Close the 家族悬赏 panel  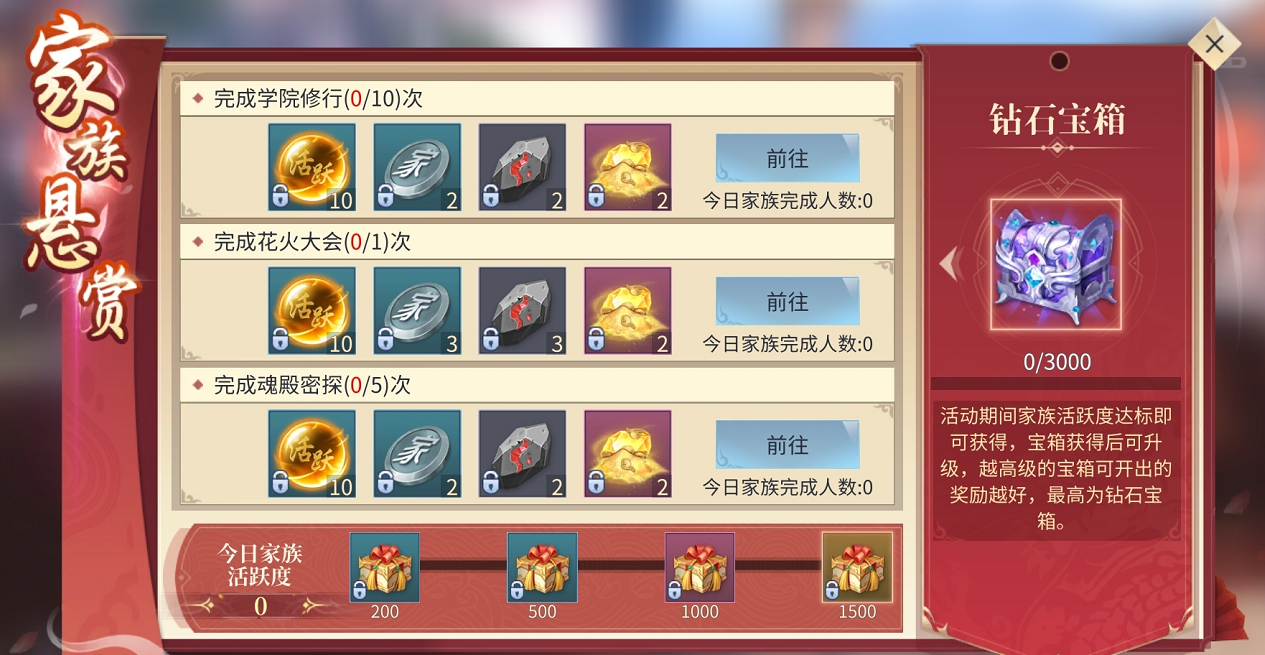pos(1214,44)
